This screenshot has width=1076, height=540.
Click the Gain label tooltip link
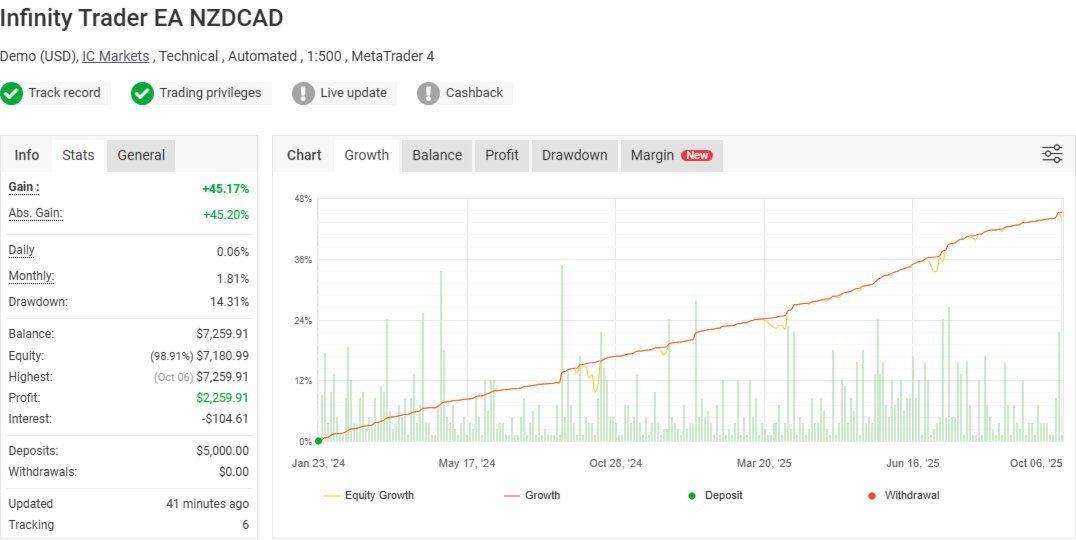(24, 187)
